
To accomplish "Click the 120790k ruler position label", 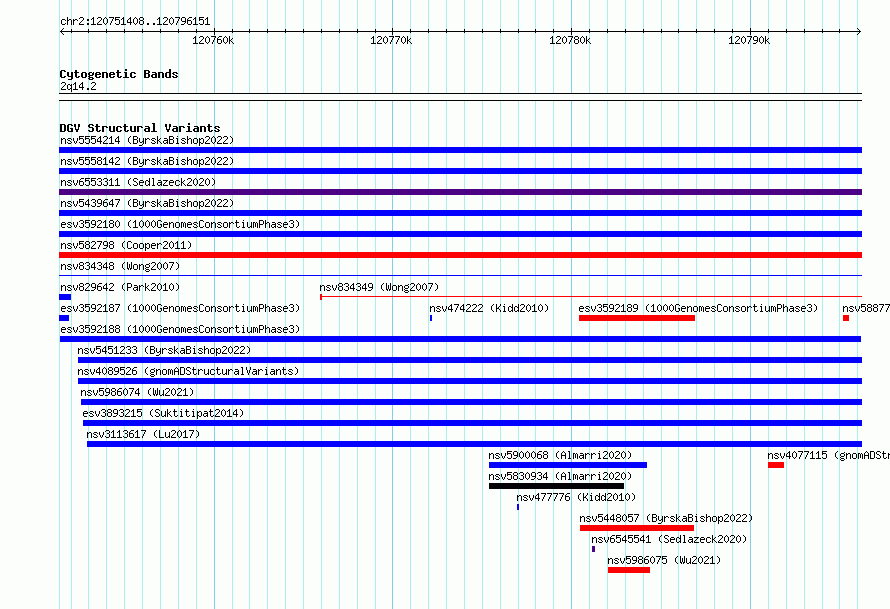I will pos(749,40).
